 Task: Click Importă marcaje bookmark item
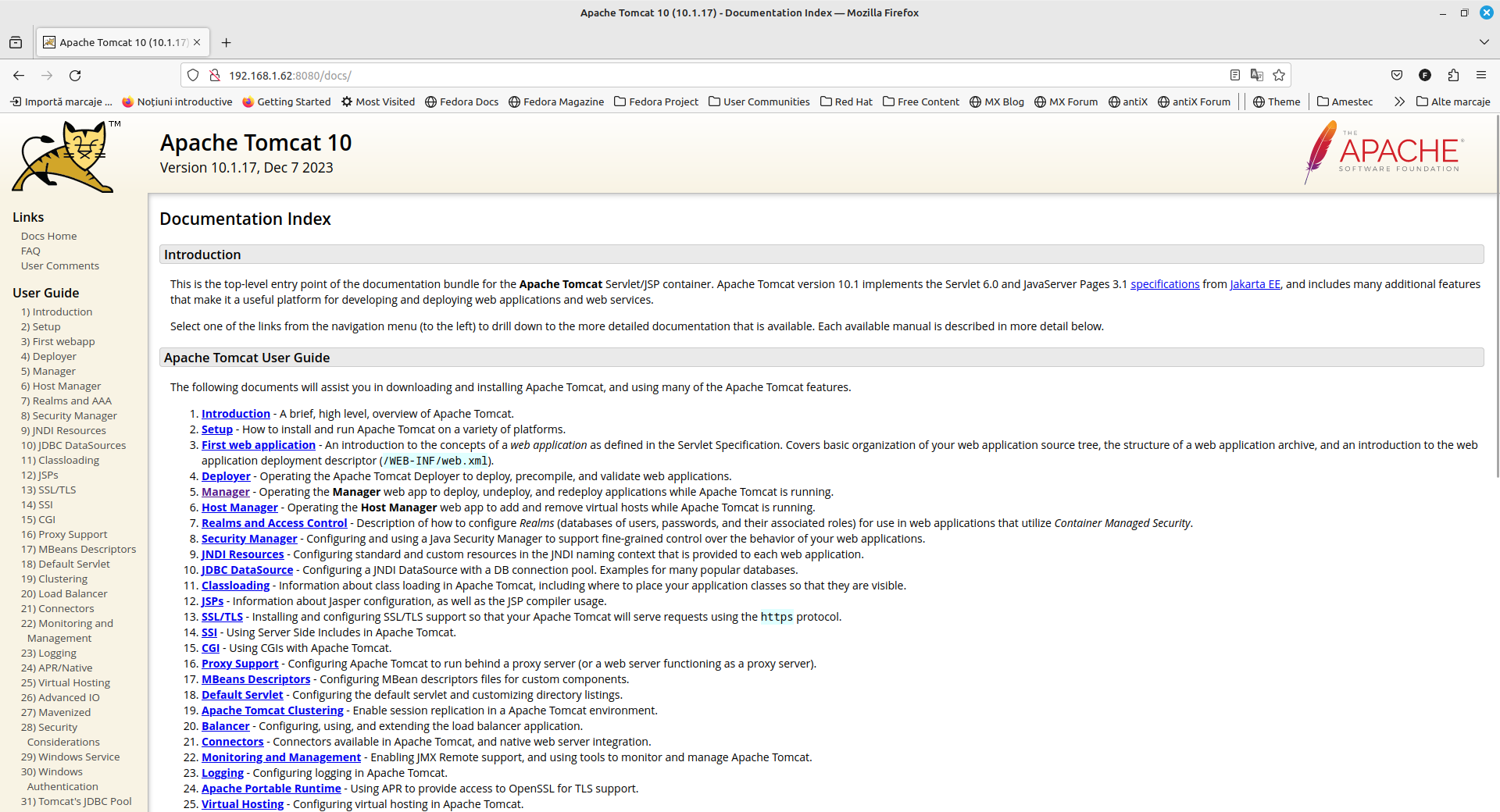(x=61, y=101)
